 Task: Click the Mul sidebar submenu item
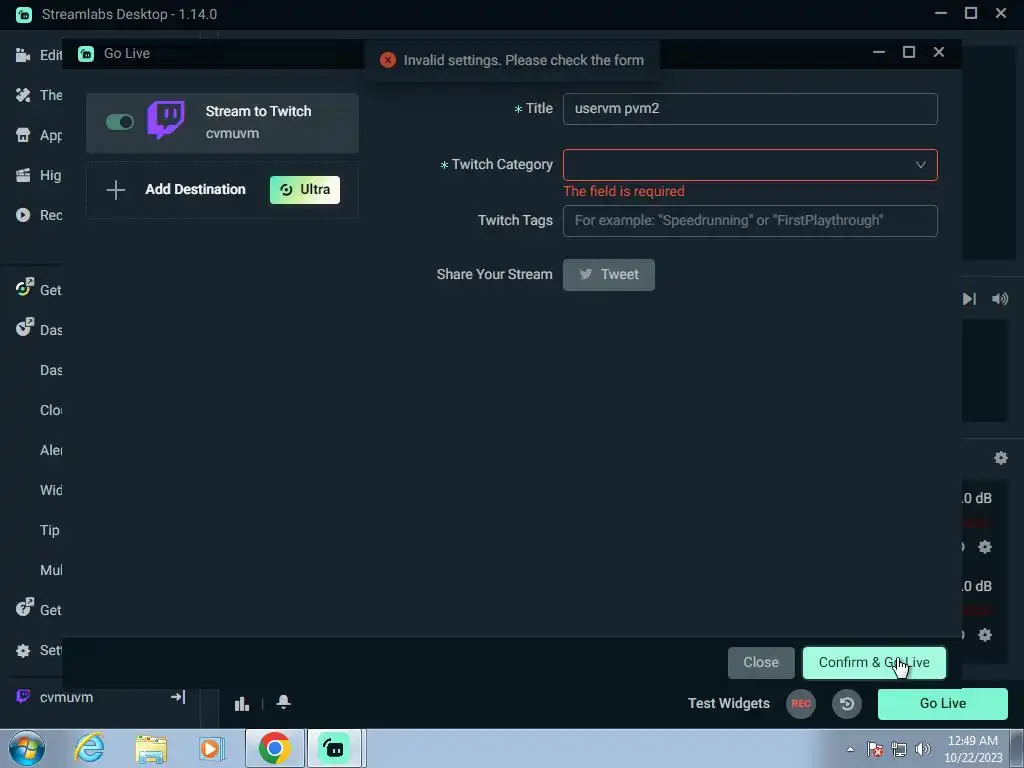pyautogui.click(x=51, y=570)
